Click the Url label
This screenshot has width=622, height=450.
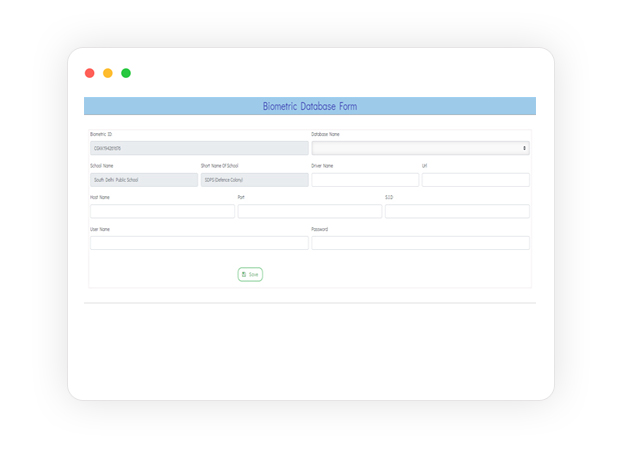point(424,166)
